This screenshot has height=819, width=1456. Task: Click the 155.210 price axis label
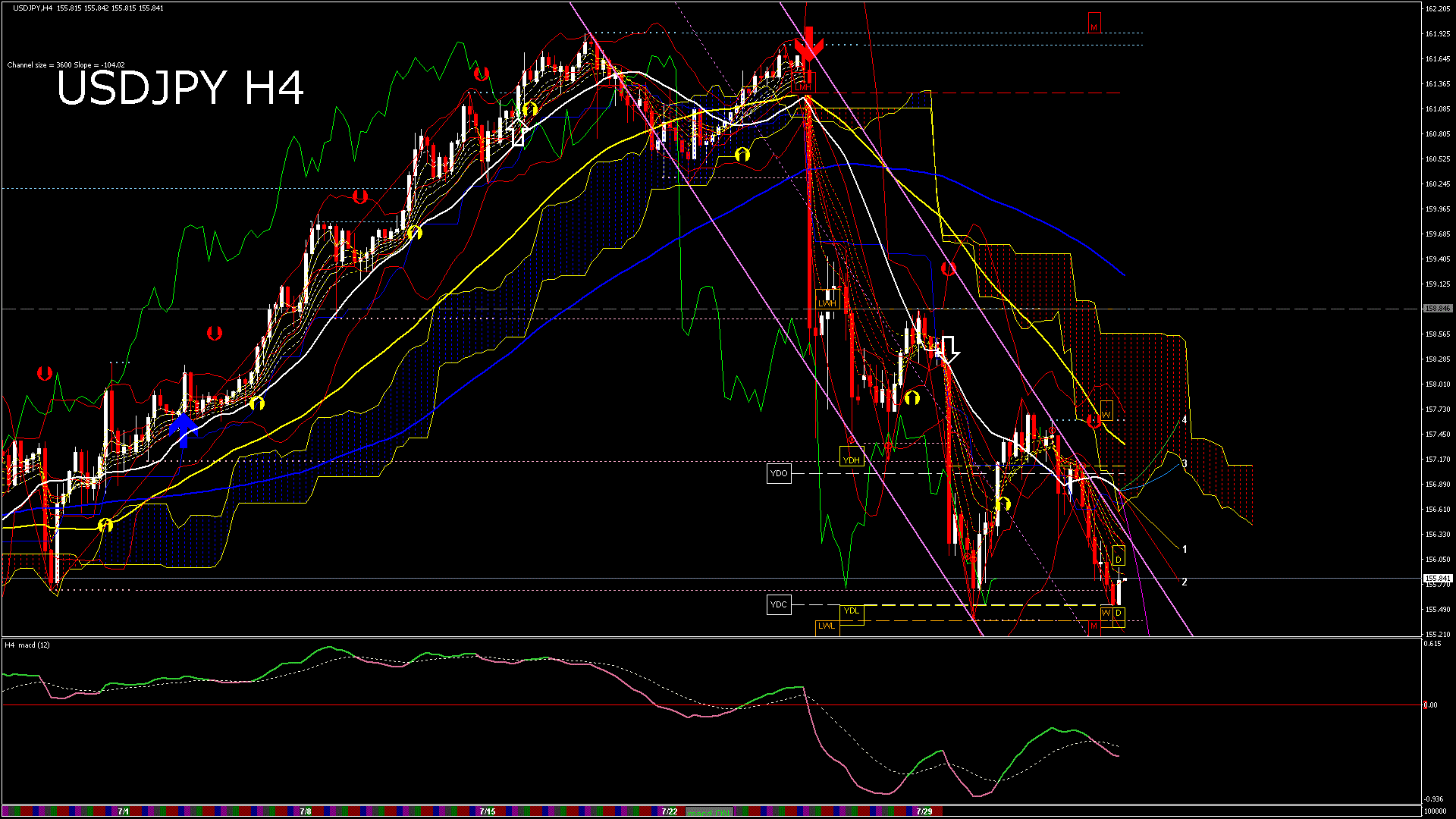tap(1438, 635)
